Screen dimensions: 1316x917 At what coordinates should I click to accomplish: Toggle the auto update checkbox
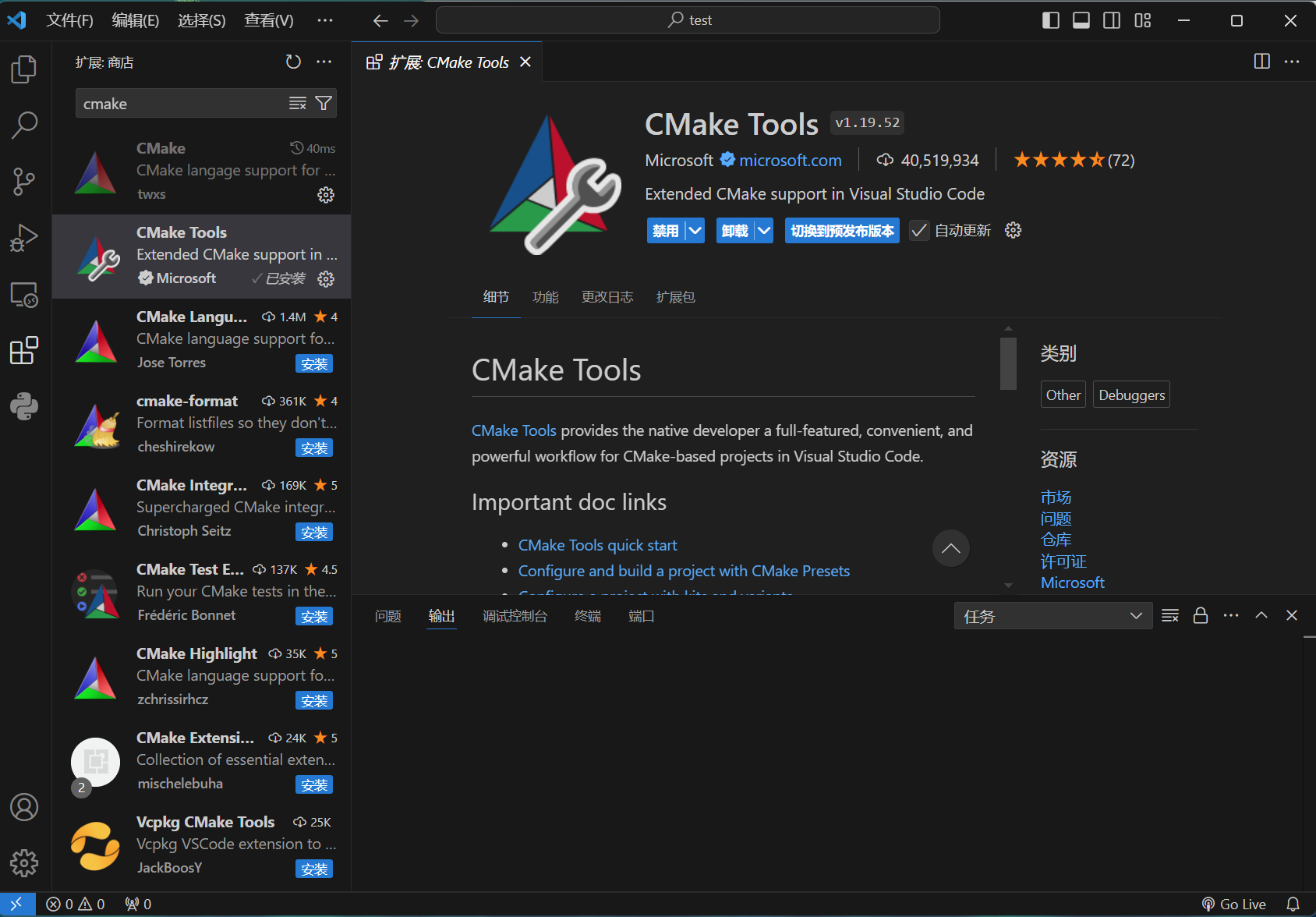click(919, 231)
